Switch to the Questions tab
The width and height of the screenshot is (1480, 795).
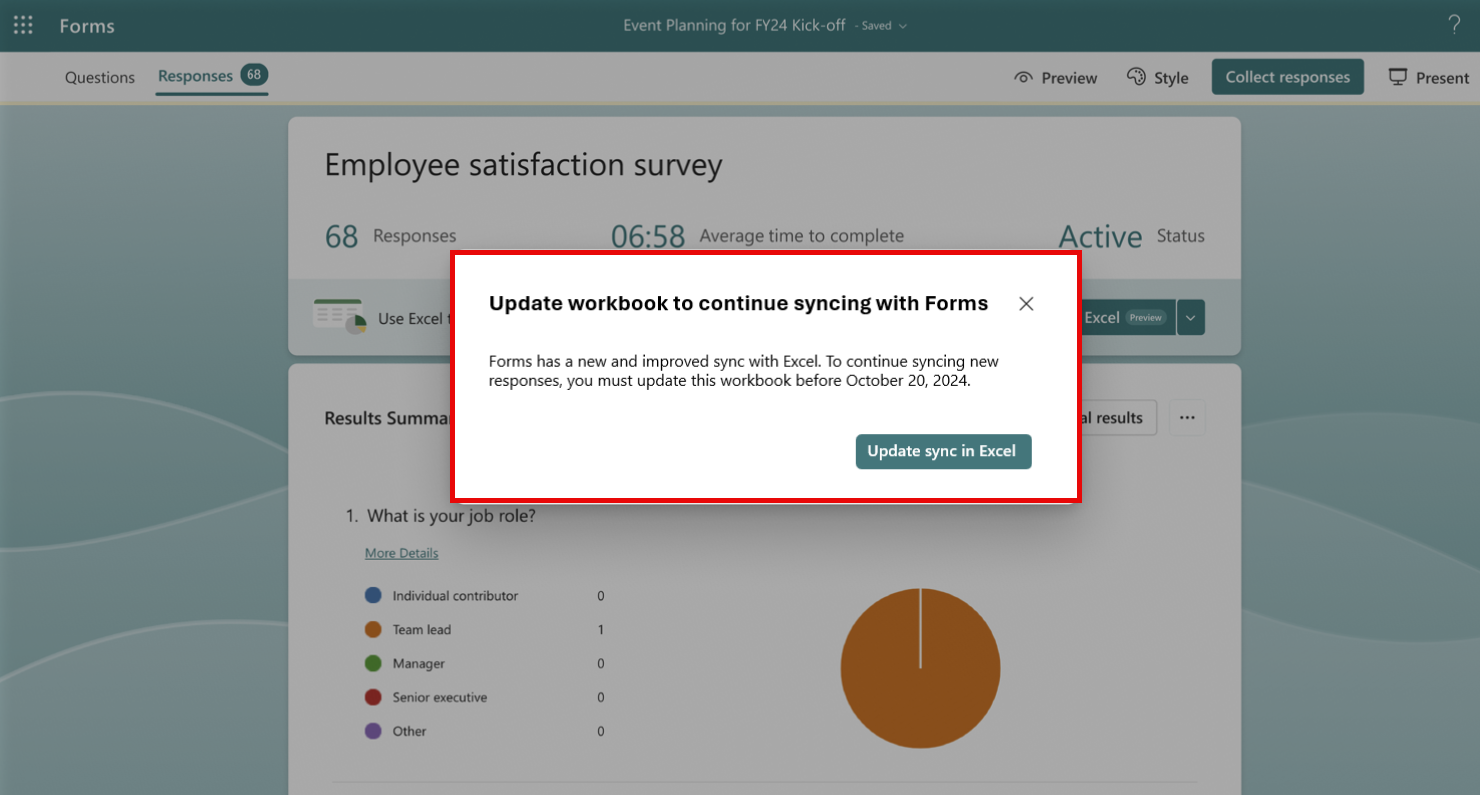click(99, 77)
